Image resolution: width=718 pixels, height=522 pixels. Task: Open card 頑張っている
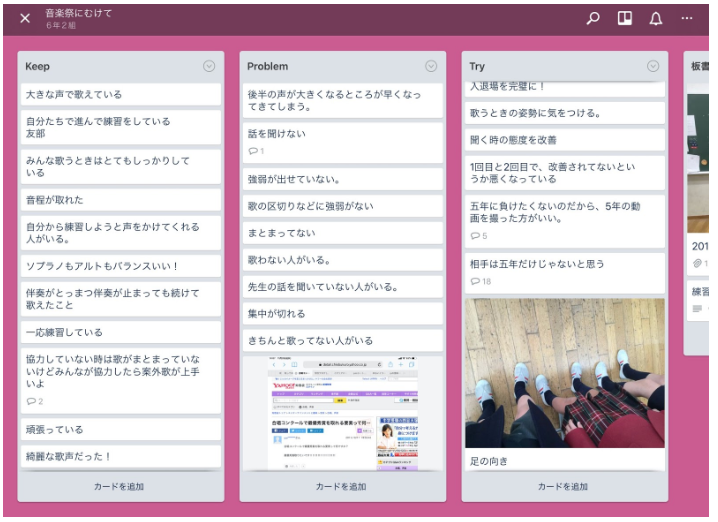point(121,430)
